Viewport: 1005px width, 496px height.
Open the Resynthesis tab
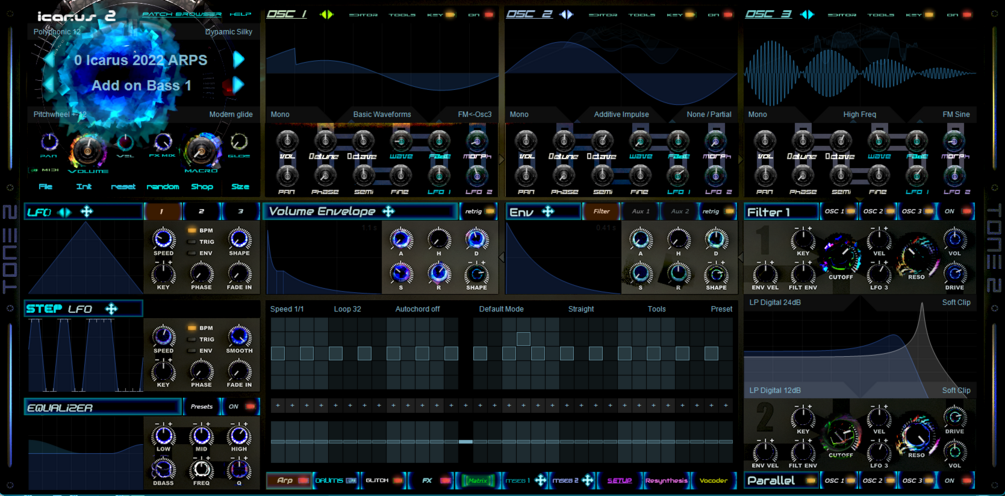pos(666,480)
